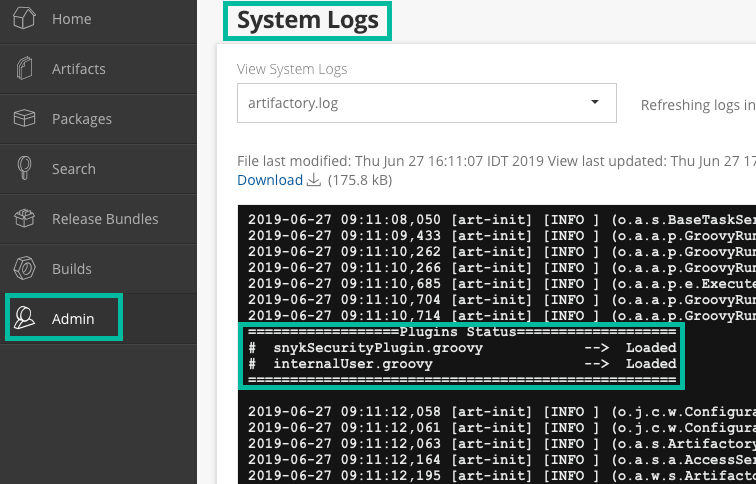This screenshot has height=484, width=756.
Task: Select the Packages menu label
Action: [81, 119]
